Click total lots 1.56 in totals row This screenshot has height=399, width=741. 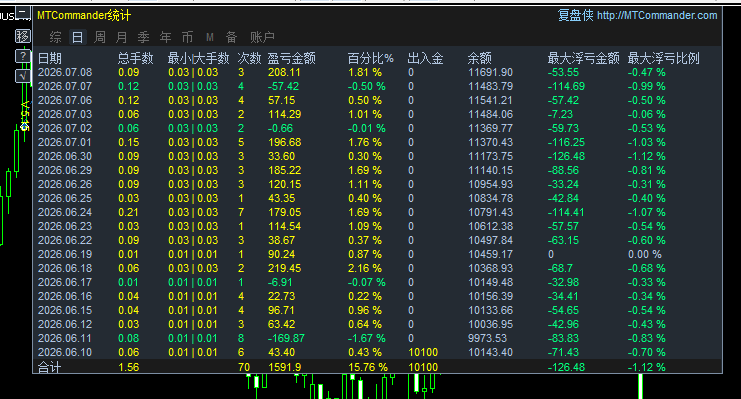coord(129,367)
